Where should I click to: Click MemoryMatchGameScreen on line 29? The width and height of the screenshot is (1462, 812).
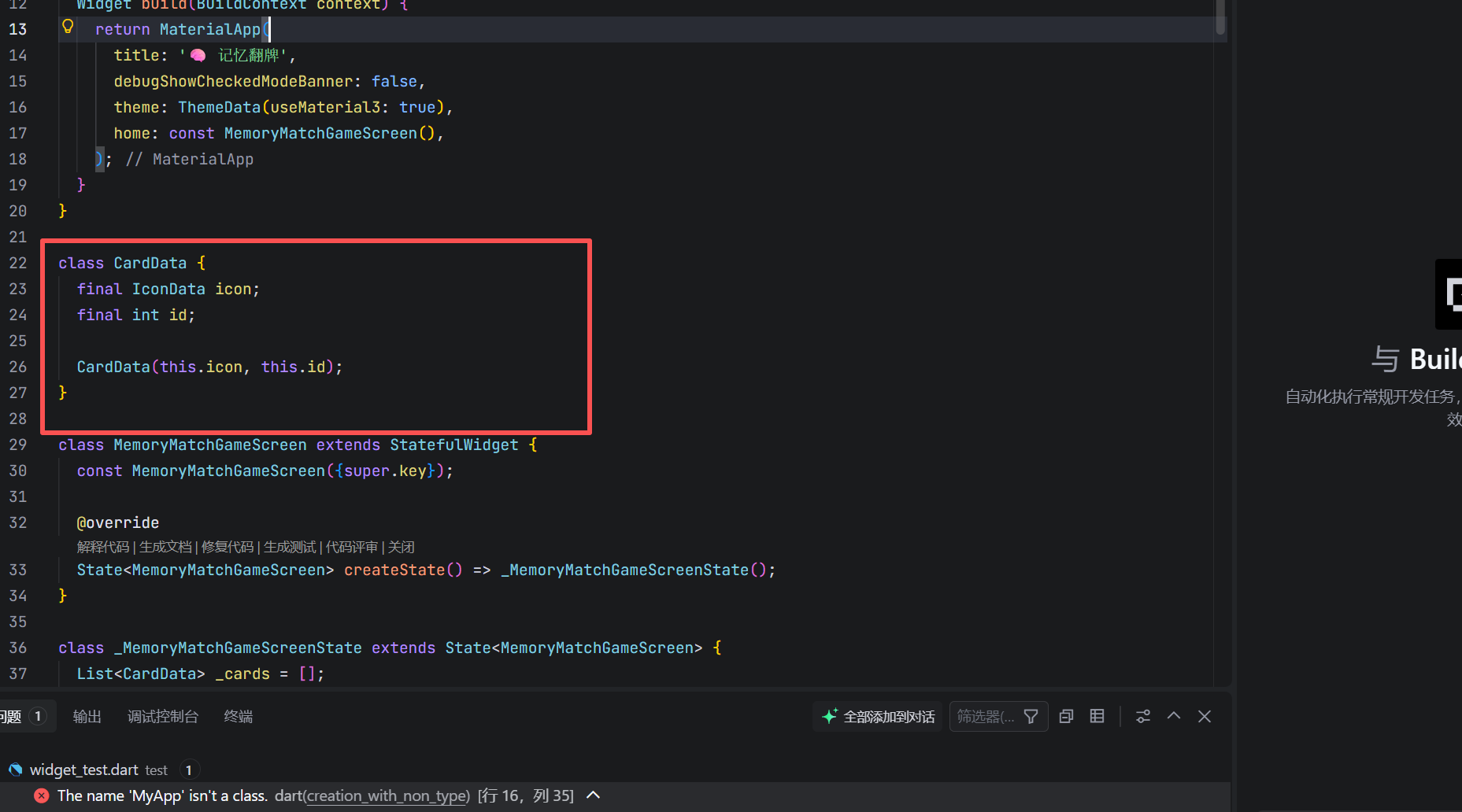210,445
